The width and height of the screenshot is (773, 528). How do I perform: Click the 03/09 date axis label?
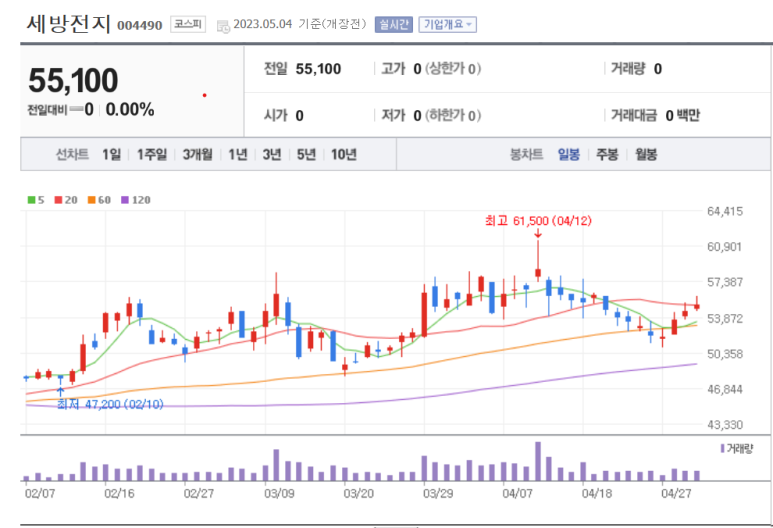pos(279,493)
